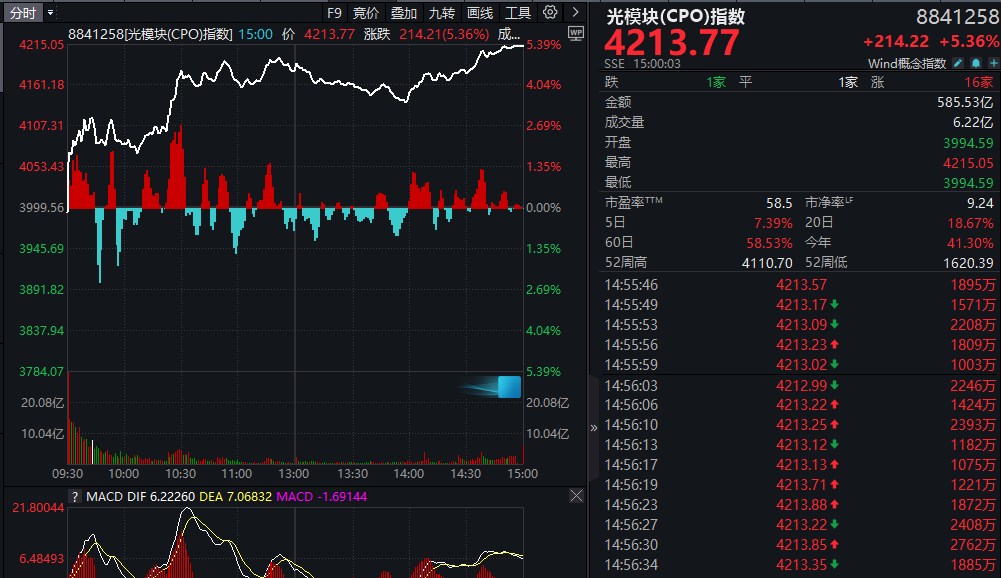This screenshot has width=1001, height=578.
Task: Open the chart settings gear icon
Action: (x=551, y=13)
